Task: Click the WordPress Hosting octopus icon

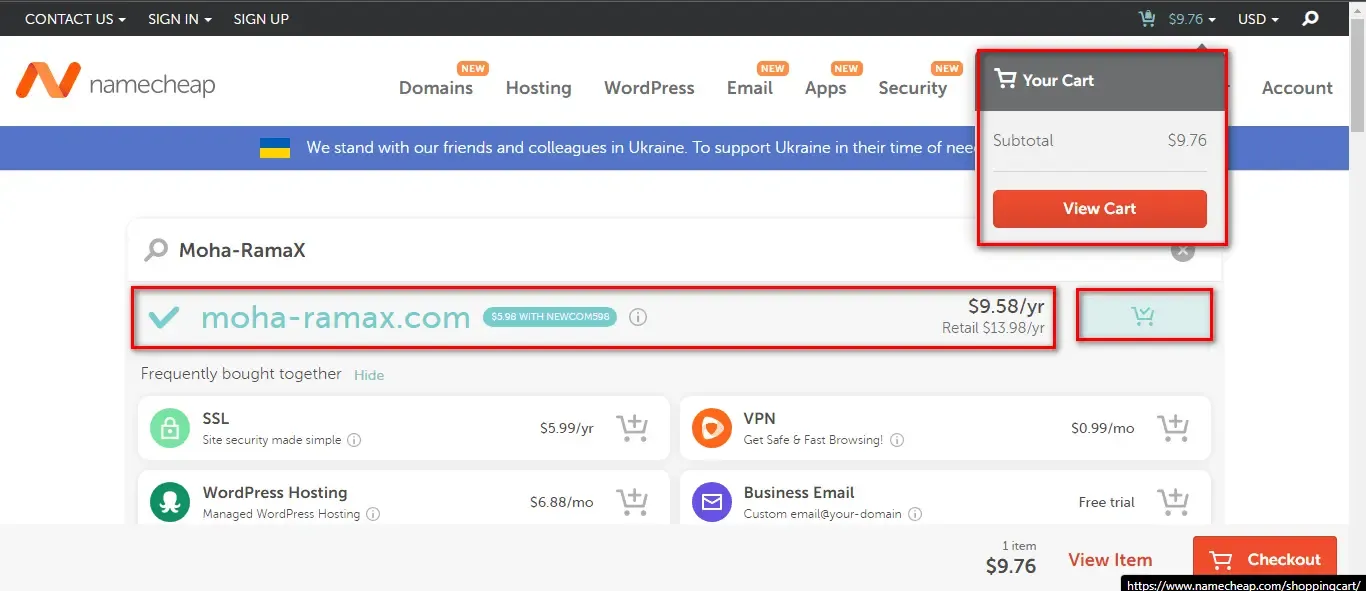Action: point(170,502)
